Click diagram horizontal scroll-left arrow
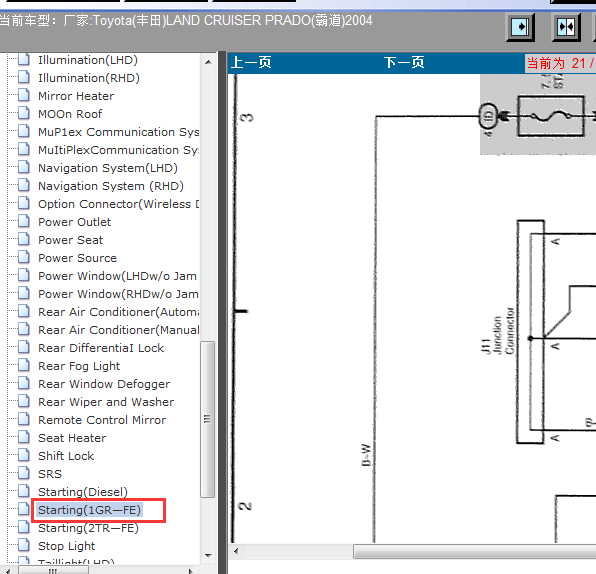The width and height of the screenshot is (596, 574). pos(236,551)
